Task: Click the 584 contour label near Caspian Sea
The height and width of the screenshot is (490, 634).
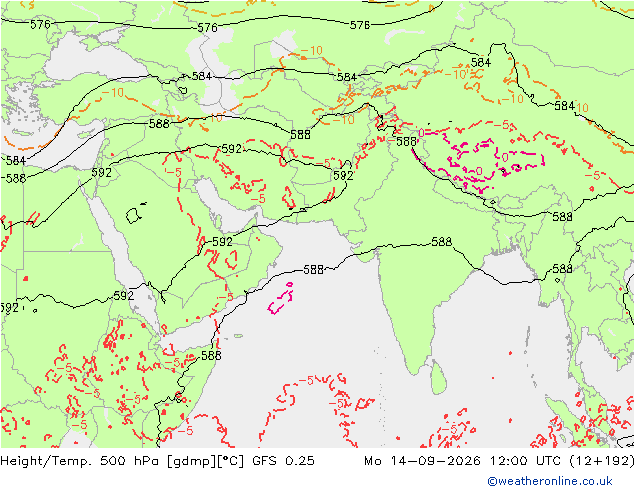Action: coord(202,76)
